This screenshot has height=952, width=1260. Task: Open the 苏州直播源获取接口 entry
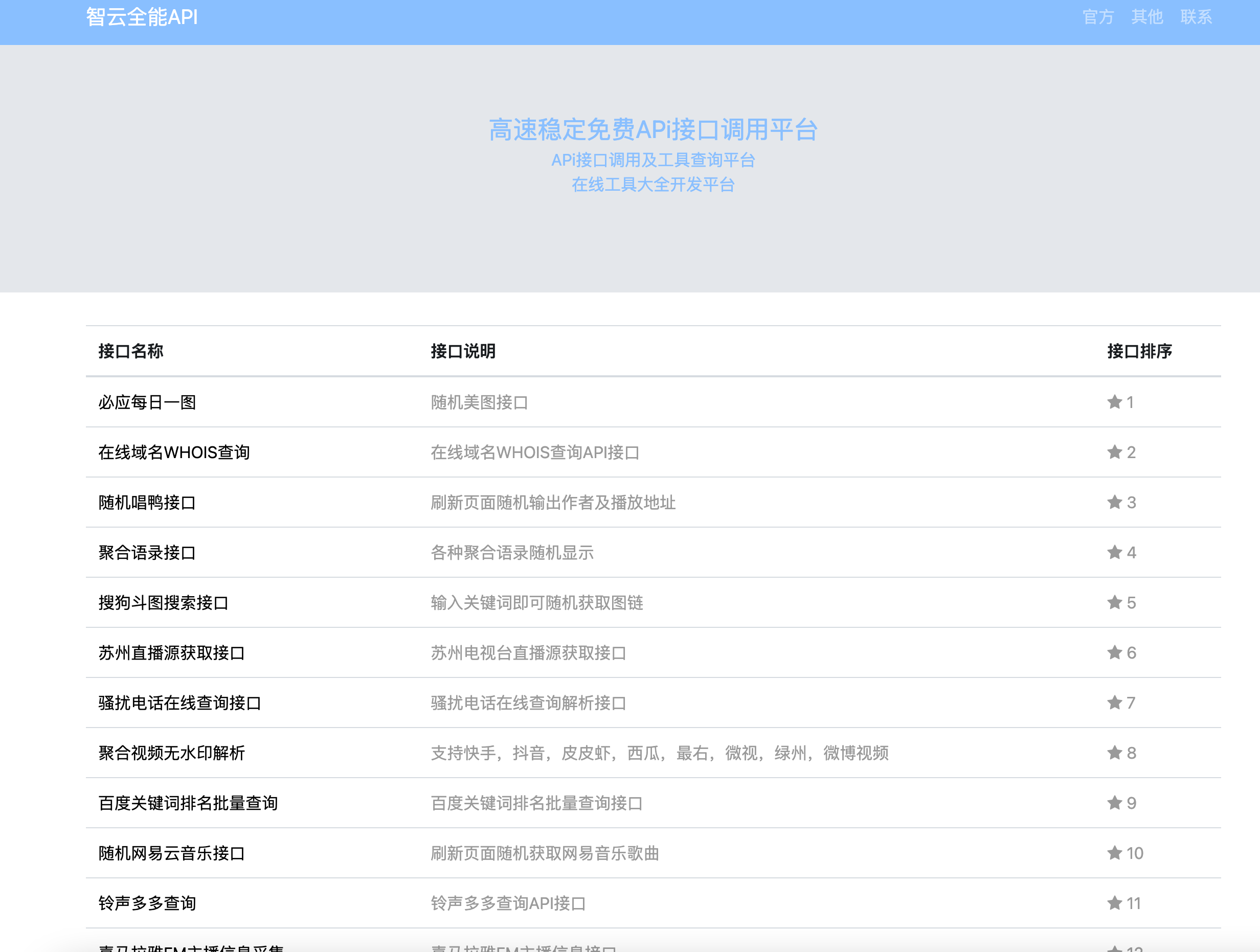click(171, 653)
